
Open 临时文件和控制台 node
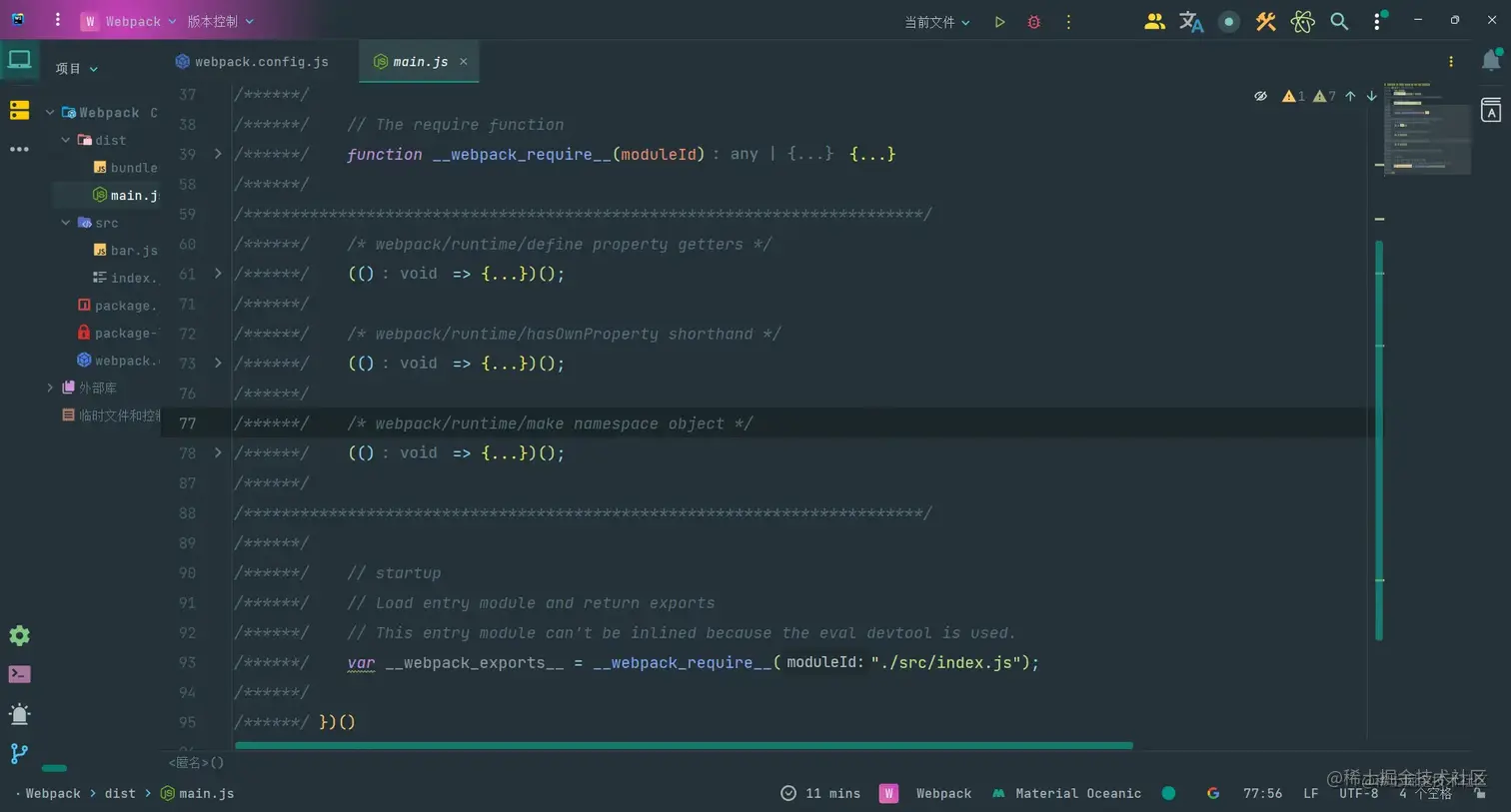coord(111,415)
